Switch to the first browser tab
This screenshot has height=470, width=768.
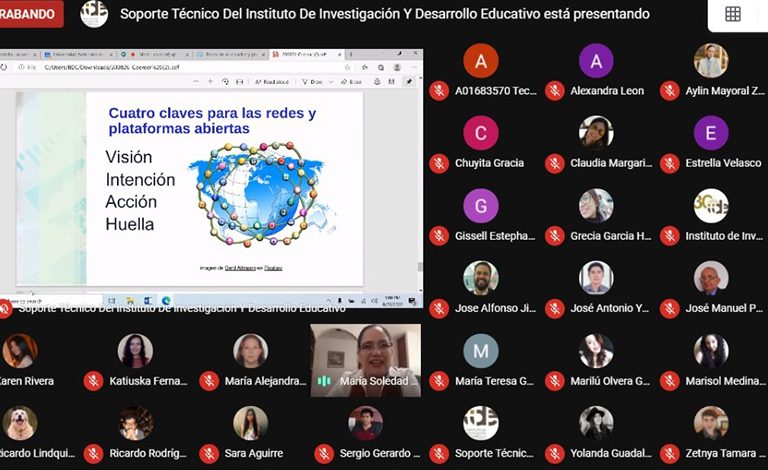[15, 54]
